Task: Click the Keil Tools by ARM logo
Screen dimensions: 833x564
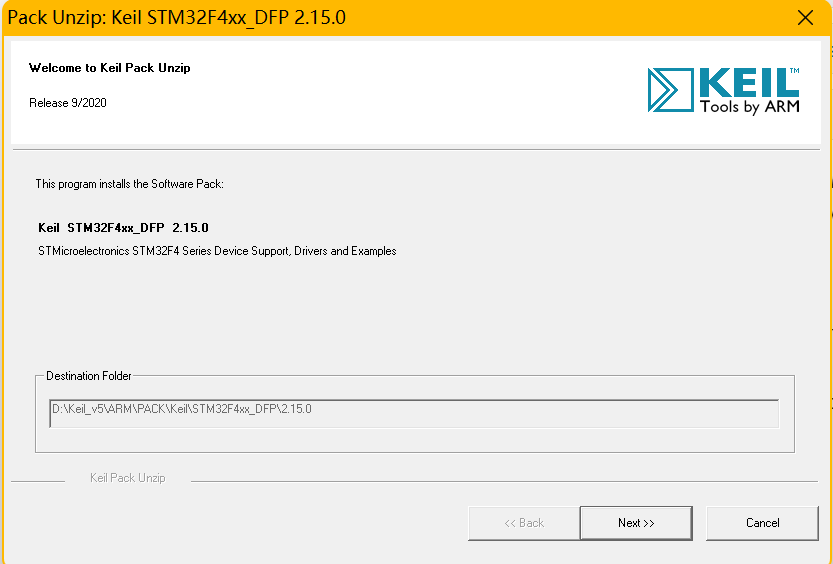Action: point(724,90)
